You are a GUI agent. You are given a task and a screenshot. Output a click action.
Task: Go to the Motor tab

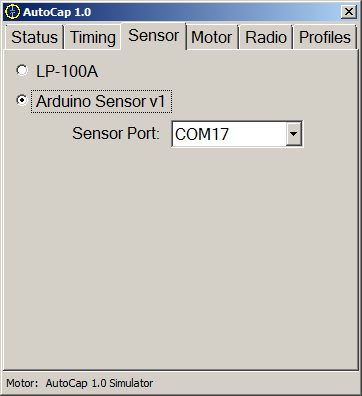tap(212, 37)
